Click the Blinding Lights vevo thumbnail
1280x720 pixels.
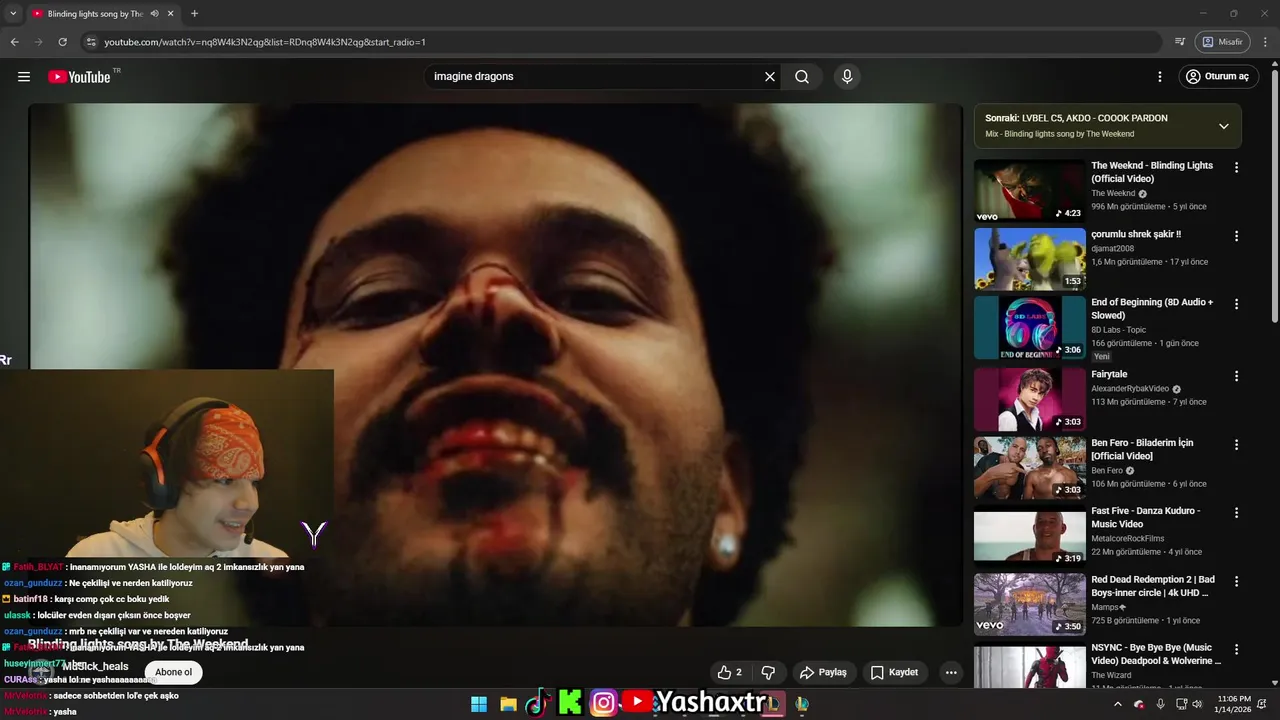pyautogui.click(x=1029, y=191)
